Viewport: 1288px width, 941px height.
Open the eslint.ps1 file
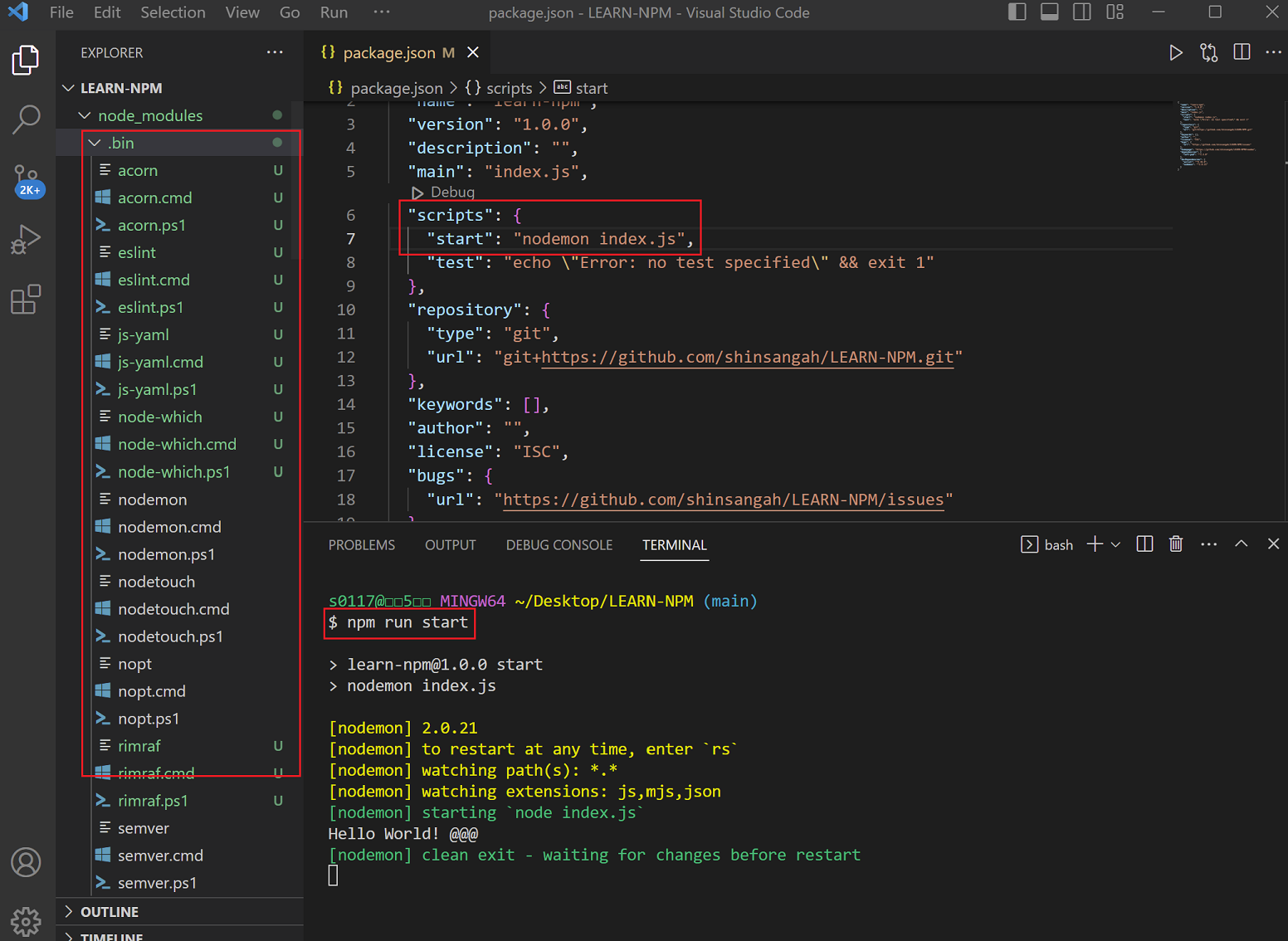click(x=178, y=307)
